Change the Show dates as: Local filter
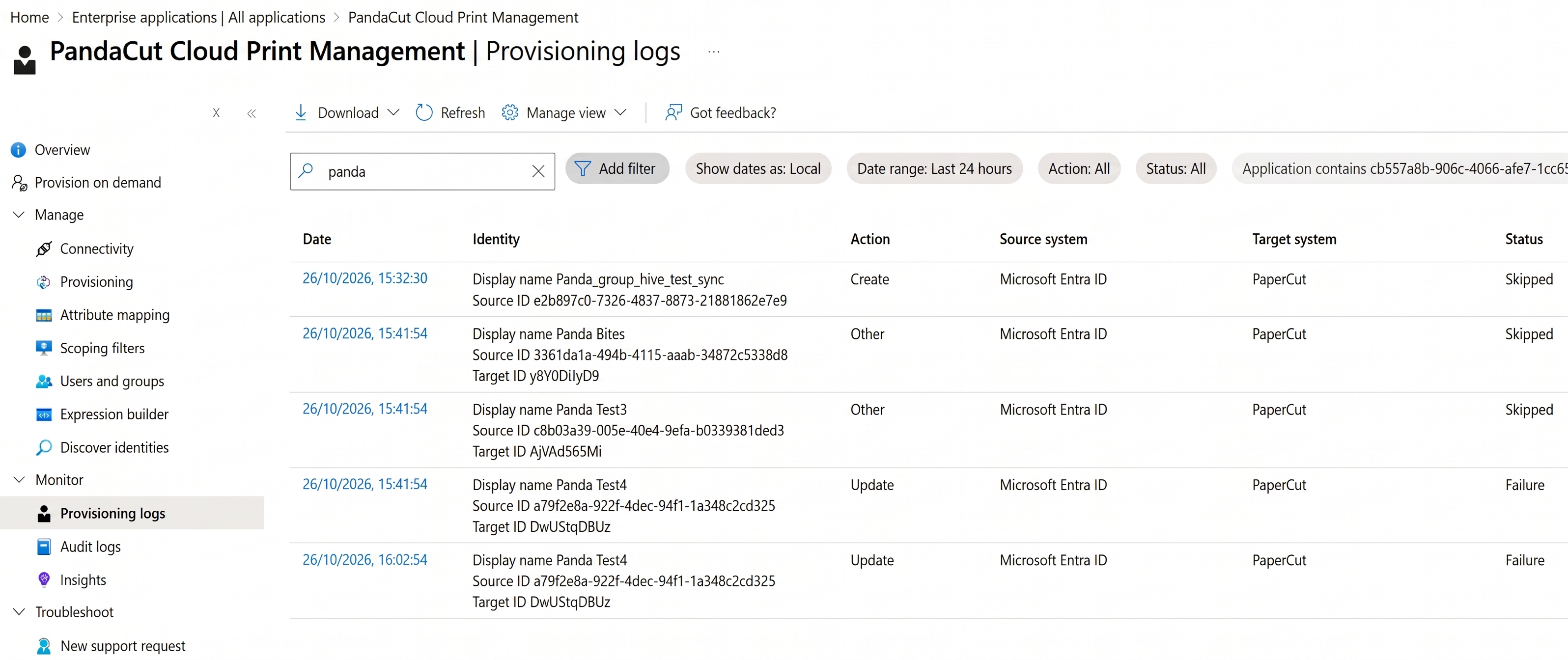 [758, 168]
